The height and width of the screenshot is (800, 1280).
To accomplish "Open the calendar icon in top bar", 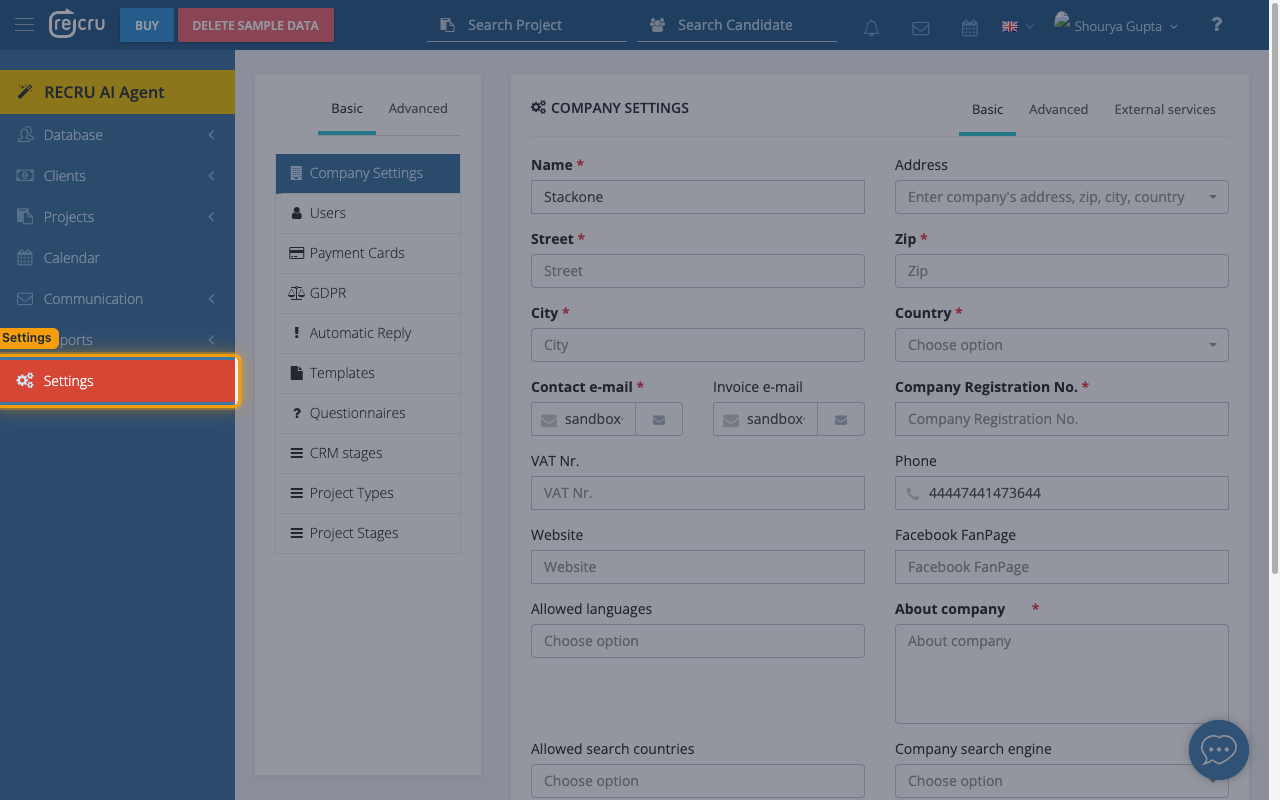I will pyautogui.click(x=970, y=28).
